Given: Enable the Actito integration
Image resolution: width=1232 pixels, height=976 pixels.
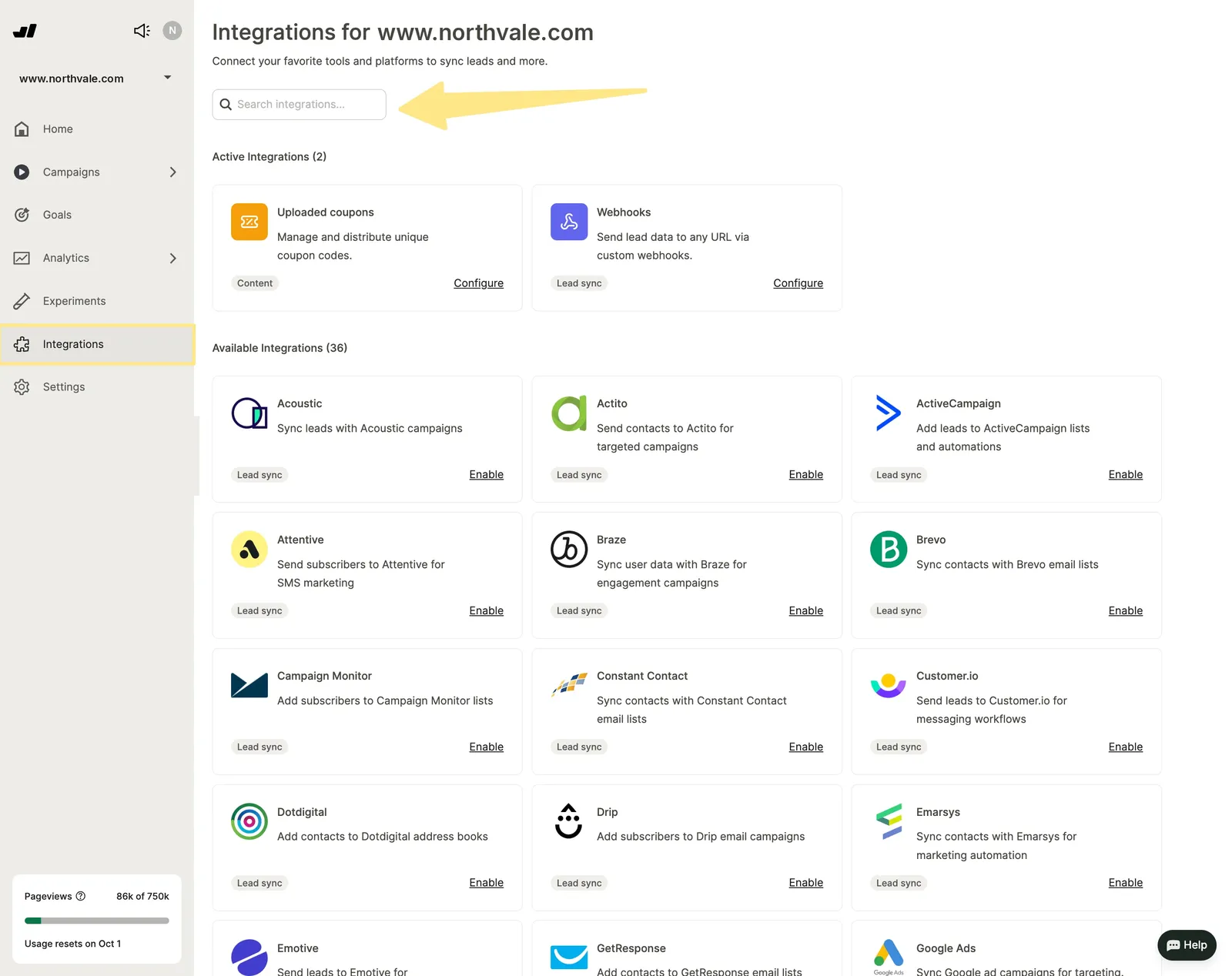Looking at the screenshot, I should pos(805,475).
